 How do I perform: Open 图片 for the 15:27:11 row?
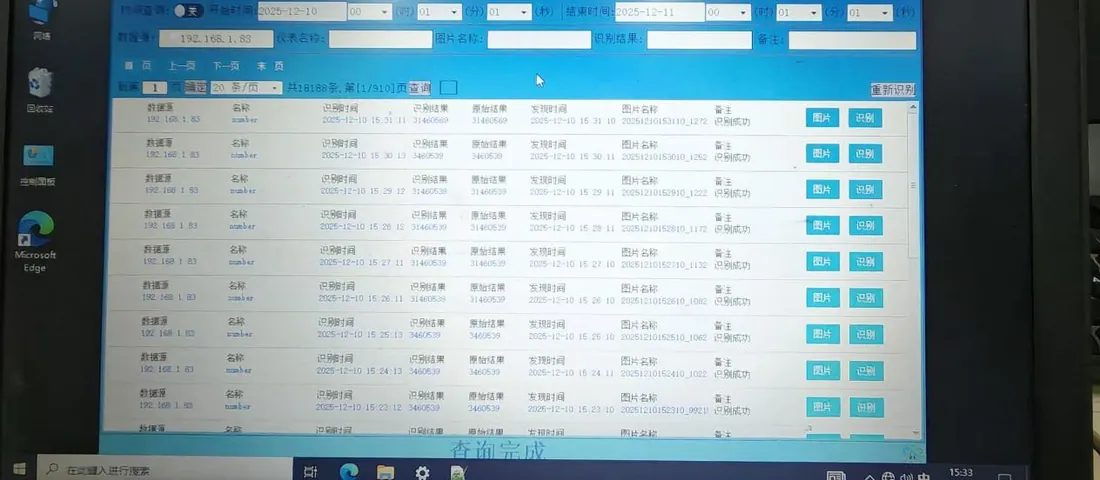823,261
